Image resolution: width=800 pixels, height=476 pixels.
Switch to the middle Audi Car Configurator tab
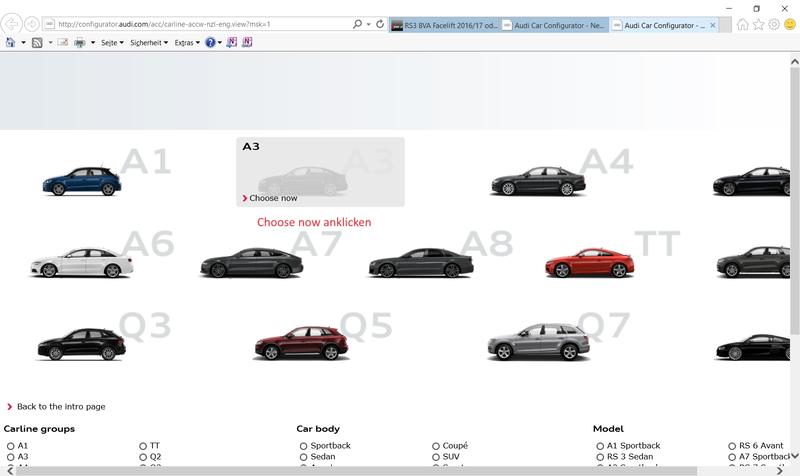[553, 24]
